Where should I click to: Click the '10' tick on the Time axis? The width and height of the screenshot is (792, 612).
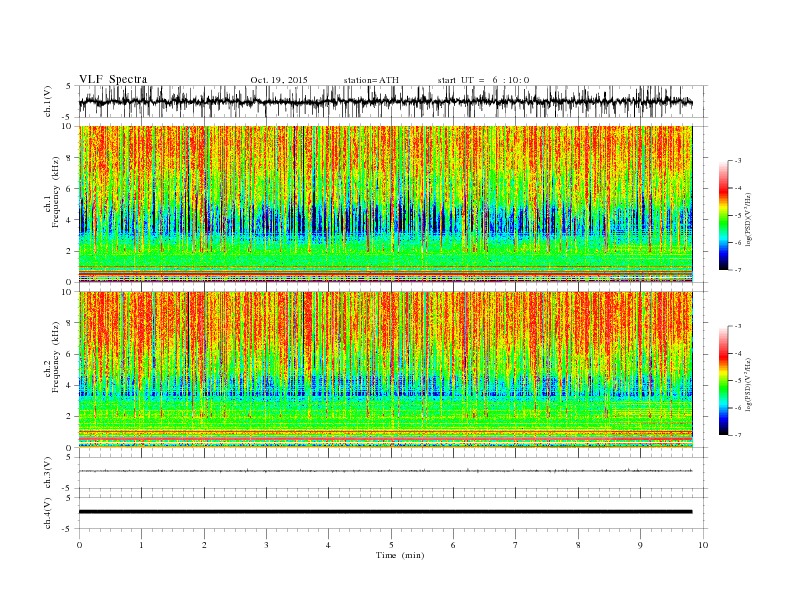point(703,545)
